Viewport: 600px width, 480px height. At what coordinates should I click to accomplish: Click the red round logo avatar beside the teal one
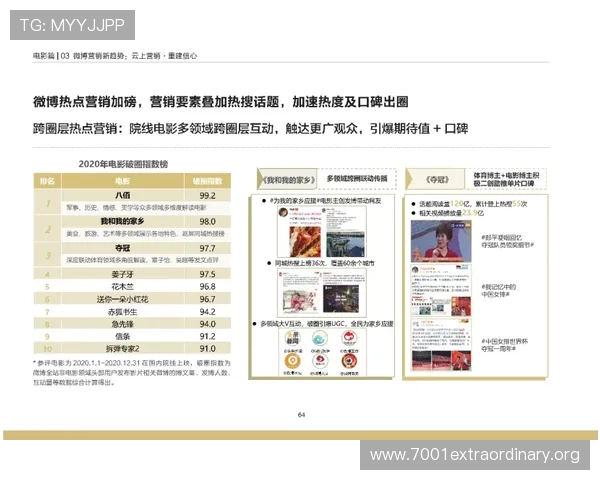click(x=349, y=338)
